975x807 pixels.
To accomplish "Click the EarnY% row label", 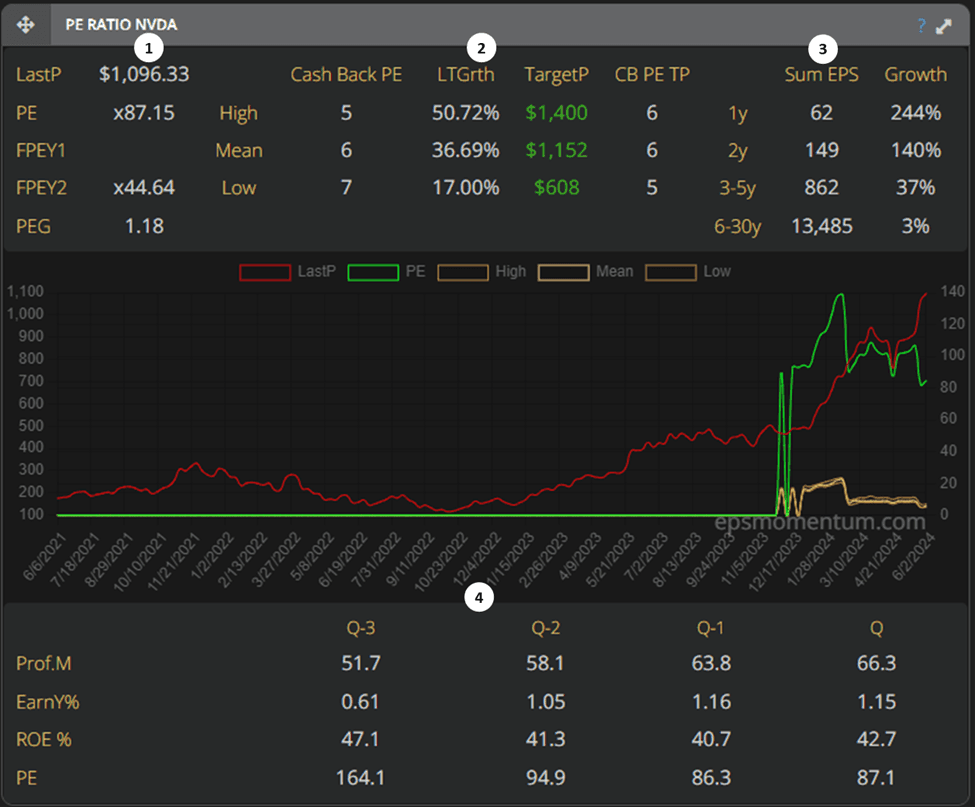I will tap(48, 702).
